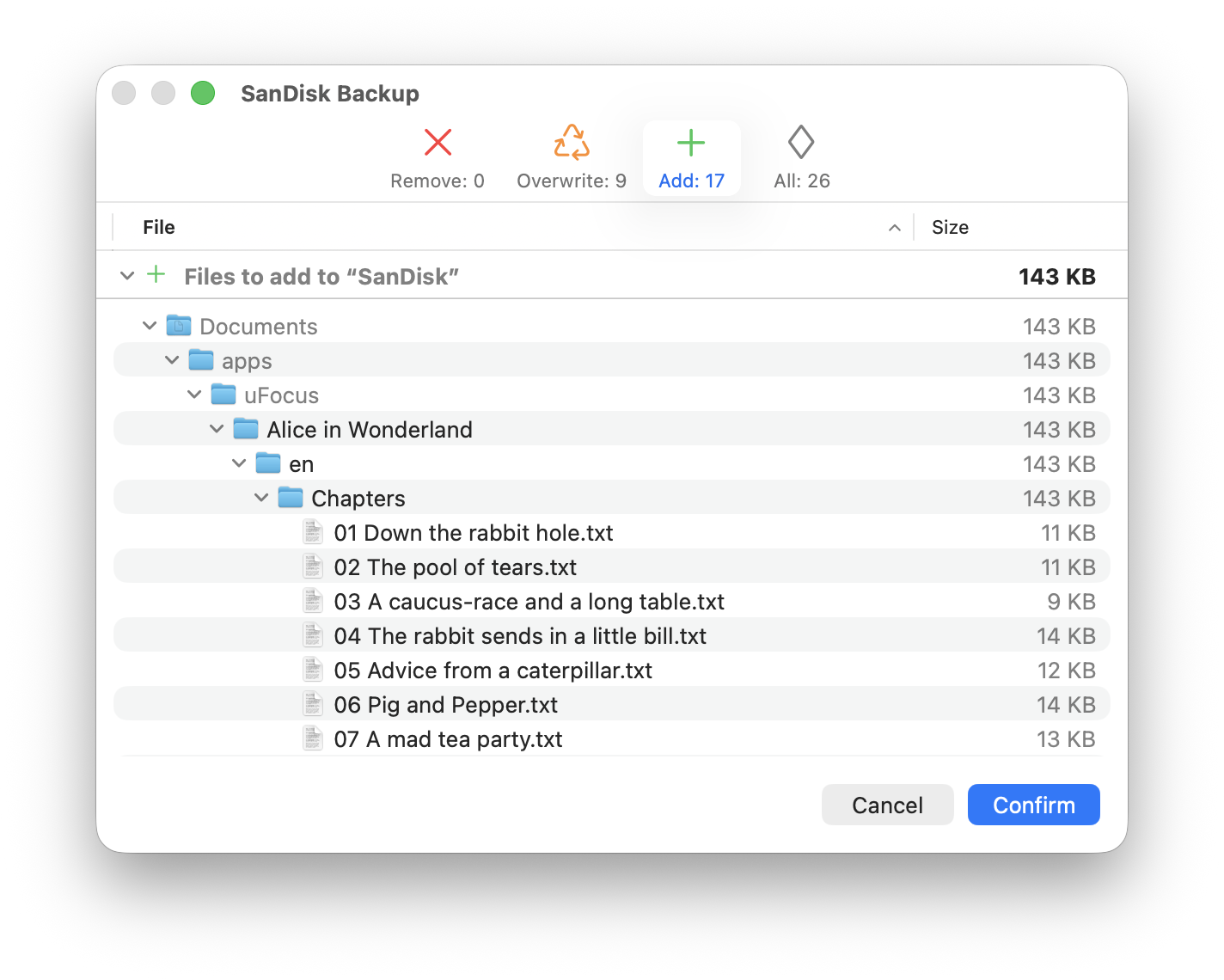Switch to the All: 26 tab
This screenshot has height=980, width=1224.
801,181
